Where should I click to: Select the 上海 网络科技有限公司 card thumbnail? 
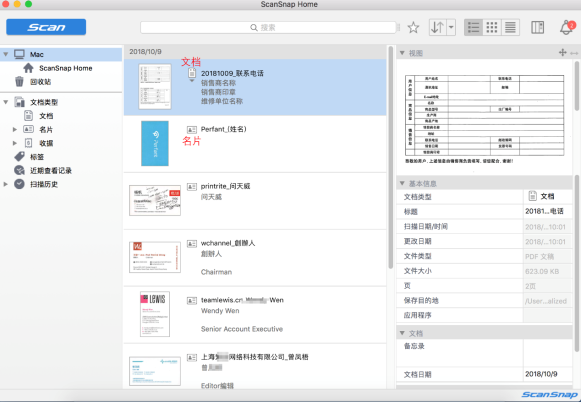pyautogui.click(x=155, y=371)
